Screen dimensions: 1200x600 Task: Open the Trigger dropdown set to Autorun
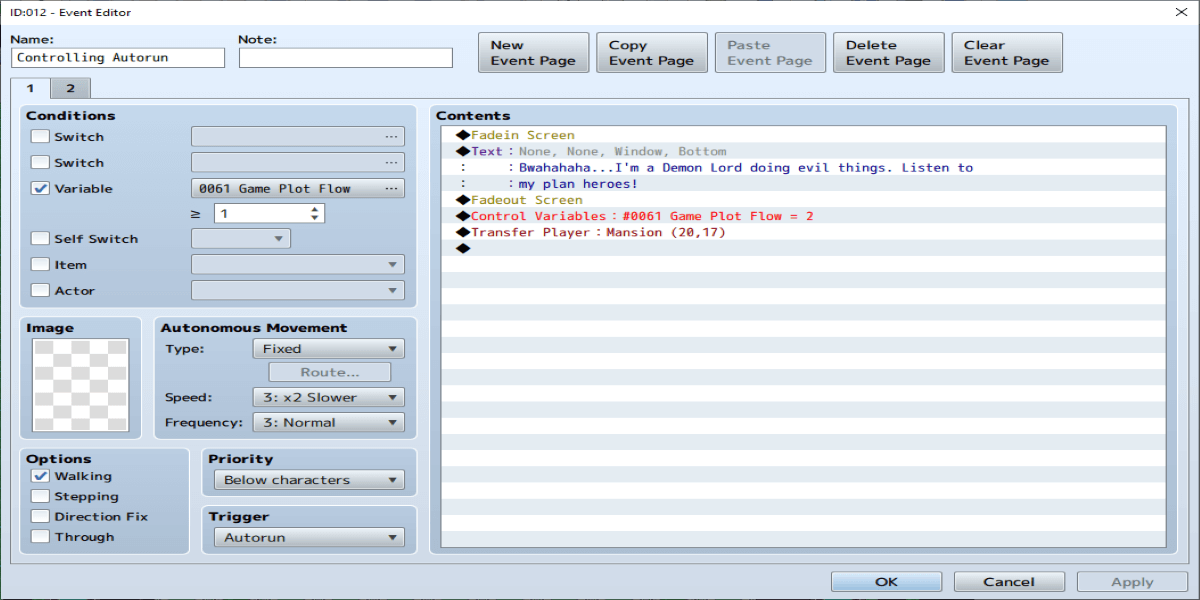309,537
